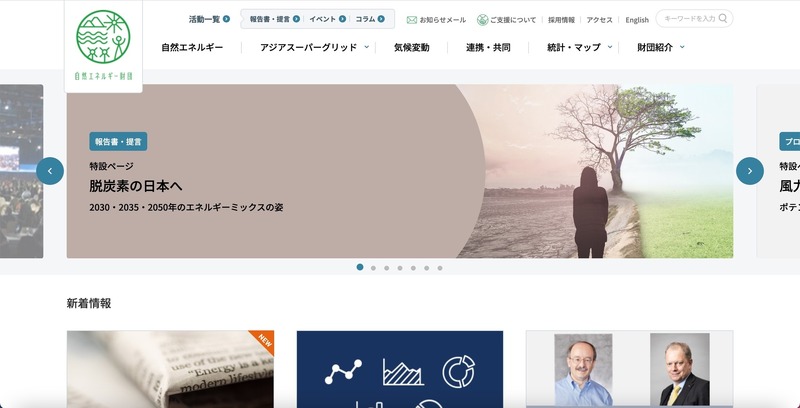
Task: Switch site language to English
Action: tap(637, 20)
